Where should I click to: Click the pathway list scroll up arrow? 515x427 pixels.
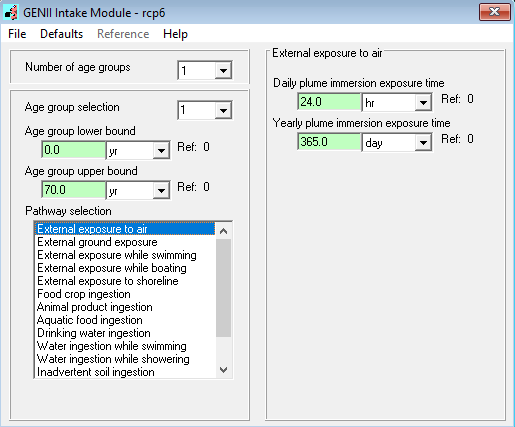(x=224, y=231)
